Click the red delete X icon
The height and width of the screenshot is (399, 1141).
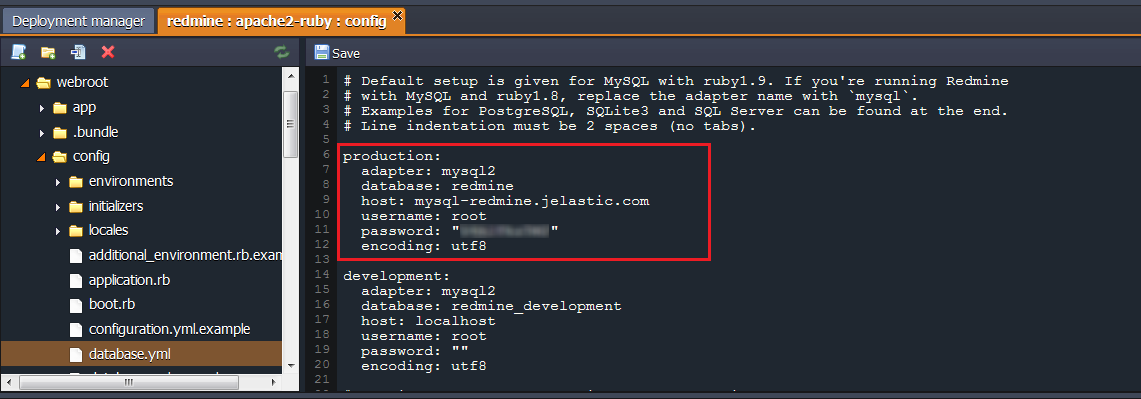click(108, 52)
